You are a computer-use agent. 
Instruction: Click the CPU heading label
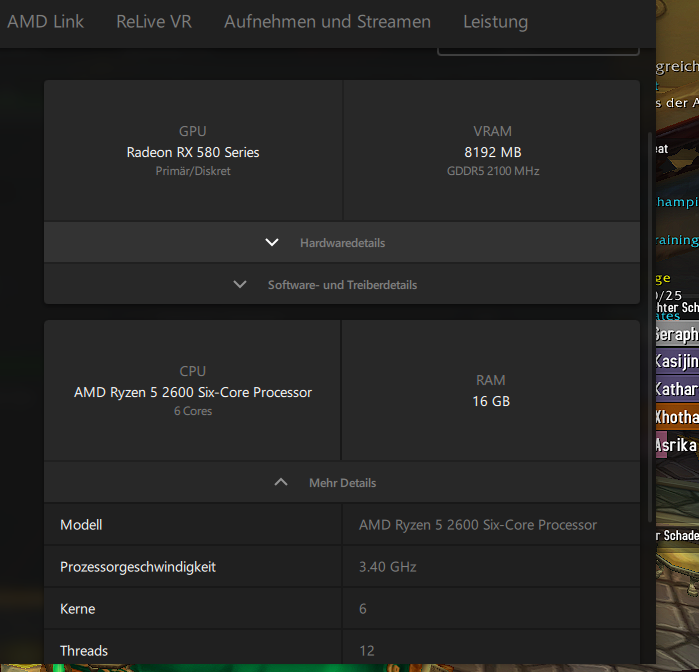tap(193, 371)
